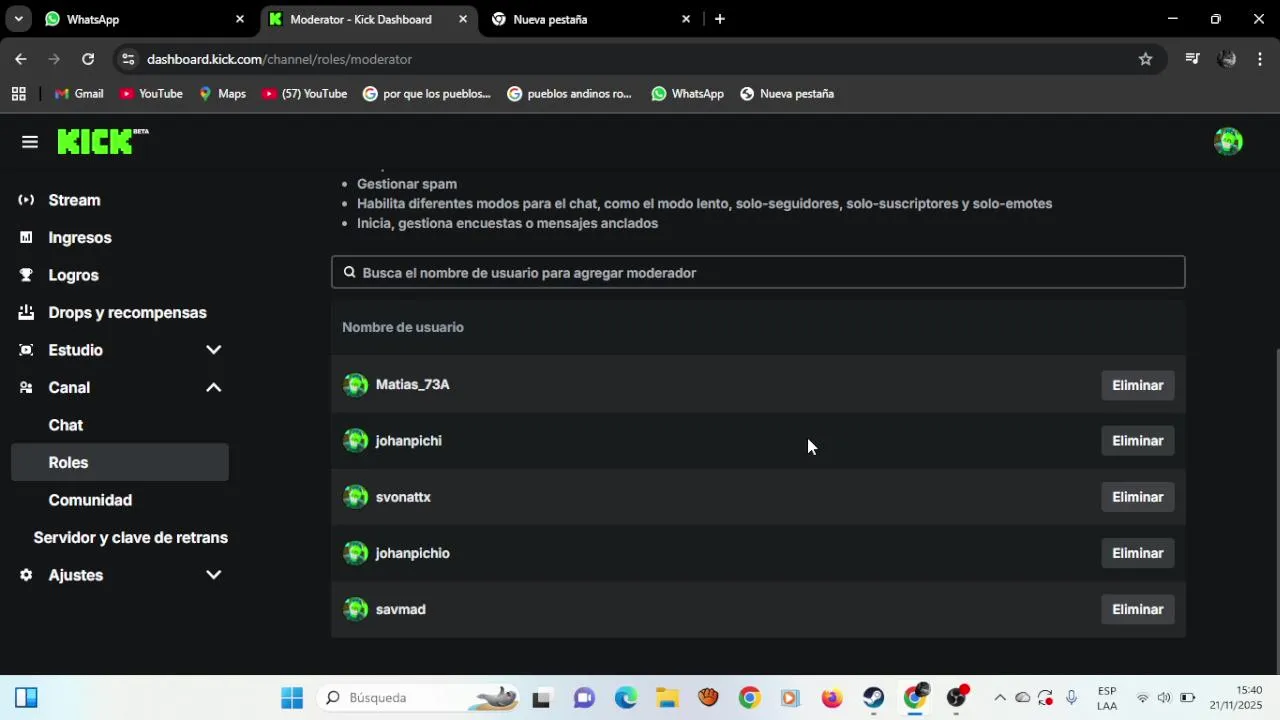Click the Ajustes gear icon

click(x=26, y=575)
